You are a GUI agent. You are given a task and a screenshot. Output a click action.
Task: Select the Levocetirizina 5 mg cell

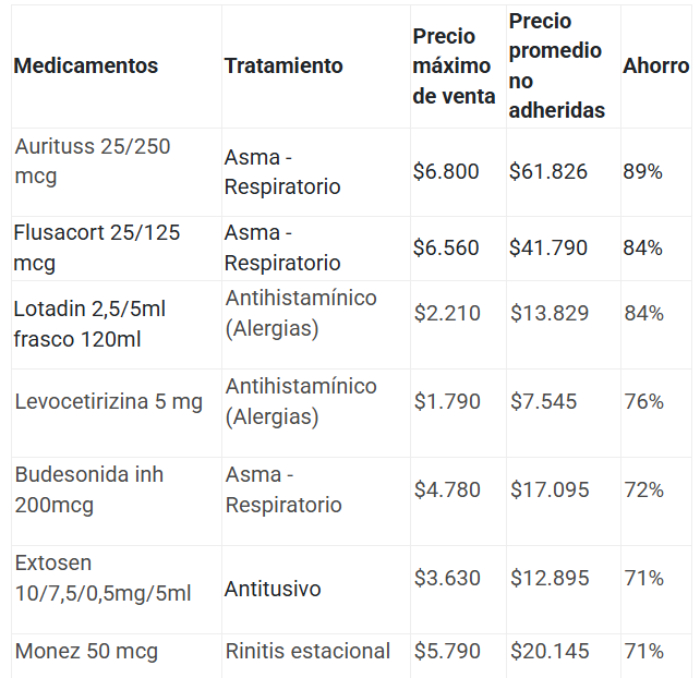tap(108, 402)
